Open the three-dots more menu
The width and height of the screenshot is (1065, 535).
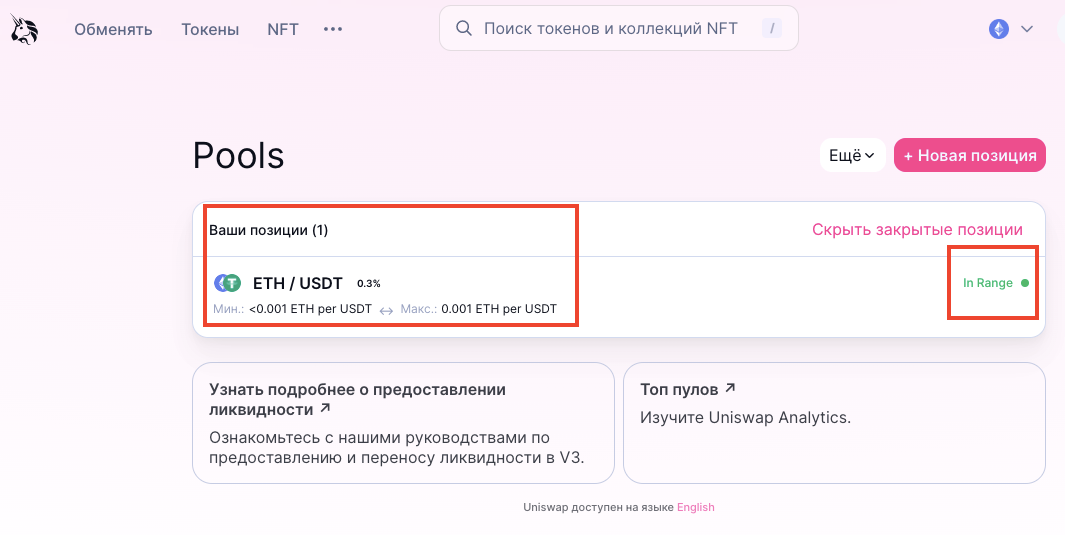[333, 29]
